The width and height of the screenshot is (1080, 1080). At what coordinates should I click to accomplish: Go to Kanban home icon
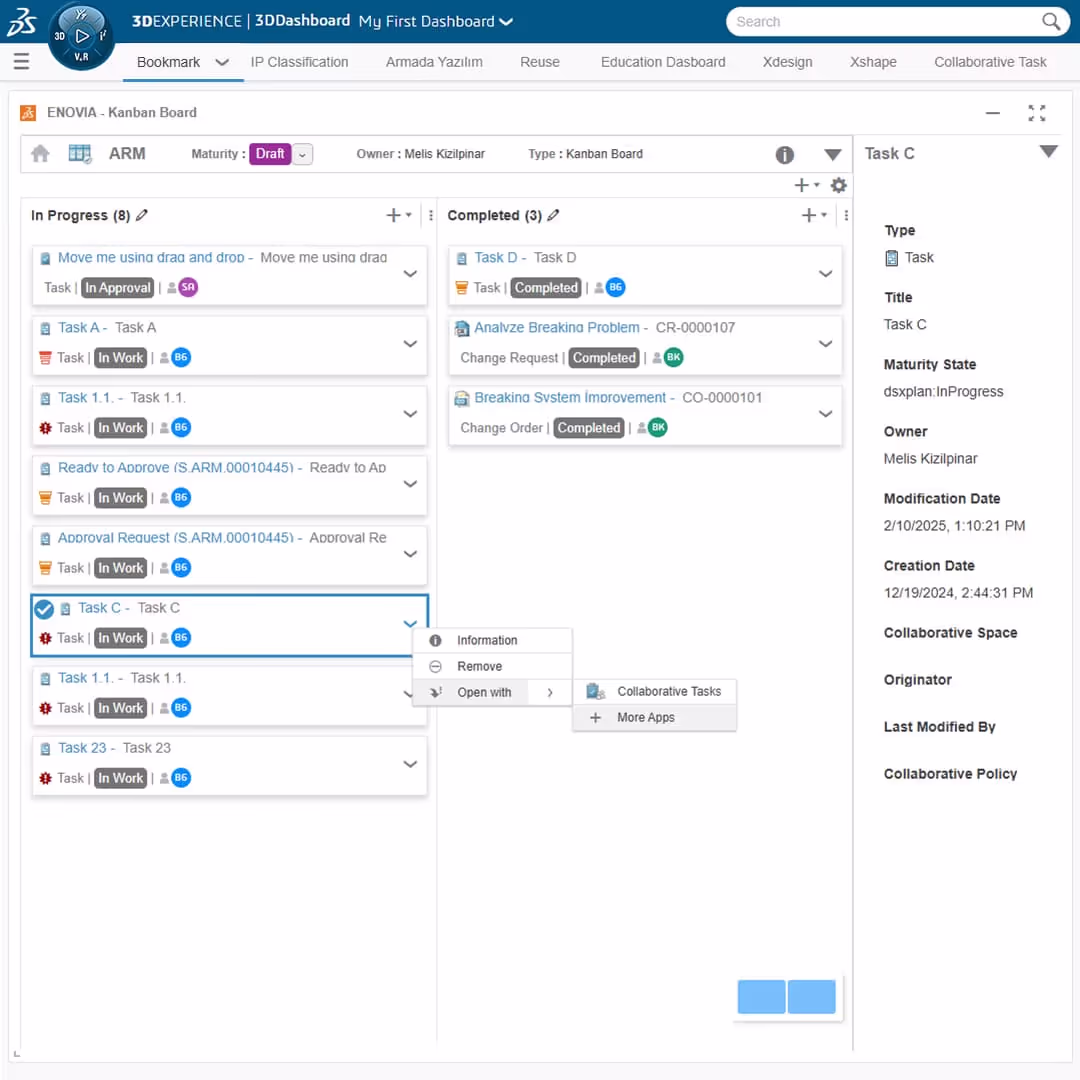[41, 153]
